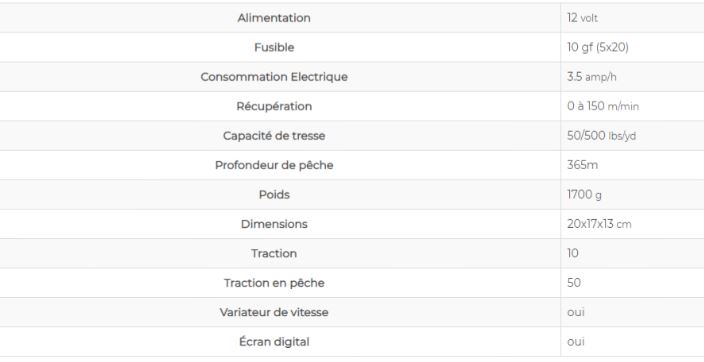
Task: Click the Dimensions label
Action: click(x=274, y=224)
